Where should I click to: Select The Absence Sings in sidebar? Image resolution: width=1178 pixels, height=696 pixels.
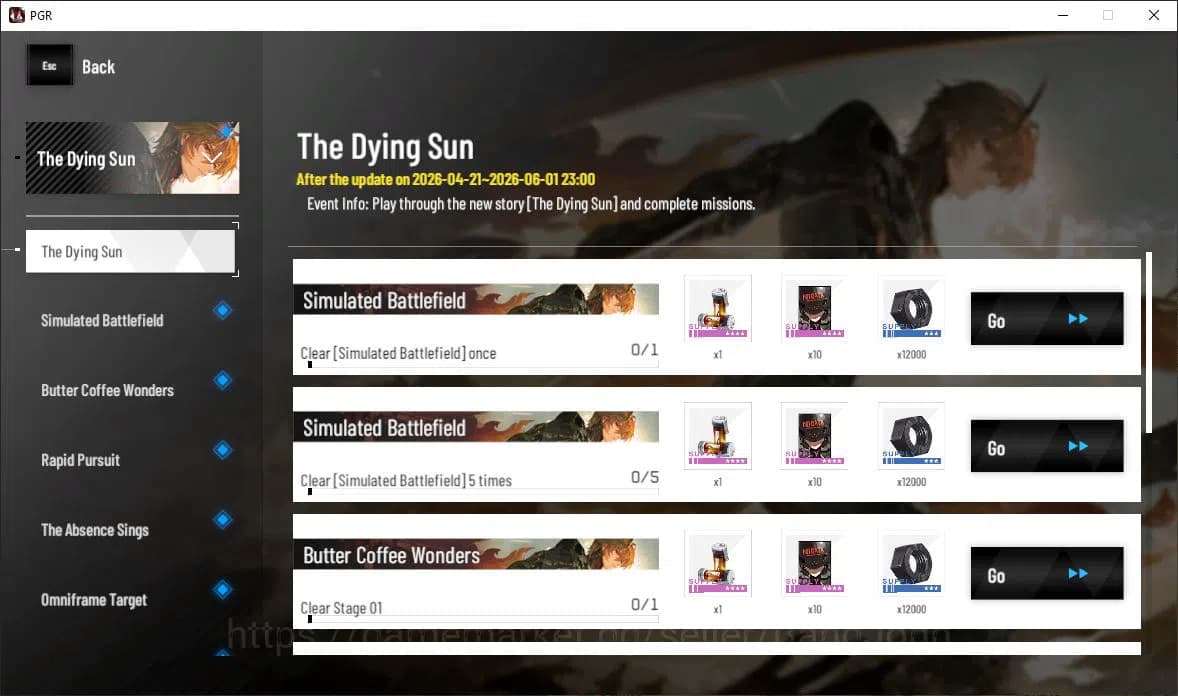(95, 530)
